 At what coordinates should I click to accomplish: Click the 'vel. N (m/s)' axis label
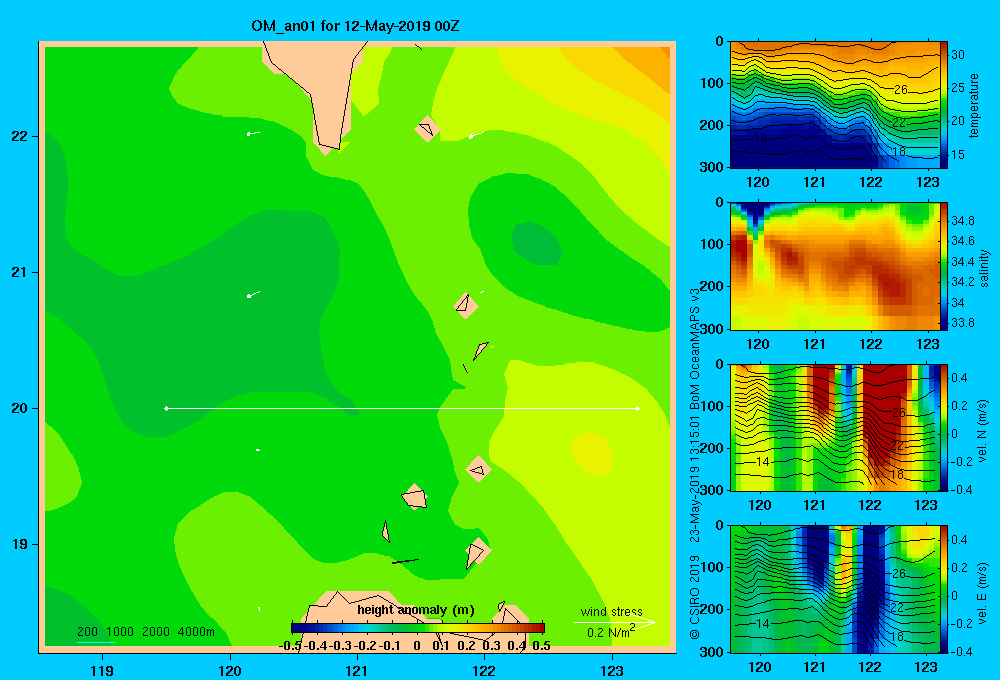982,431
